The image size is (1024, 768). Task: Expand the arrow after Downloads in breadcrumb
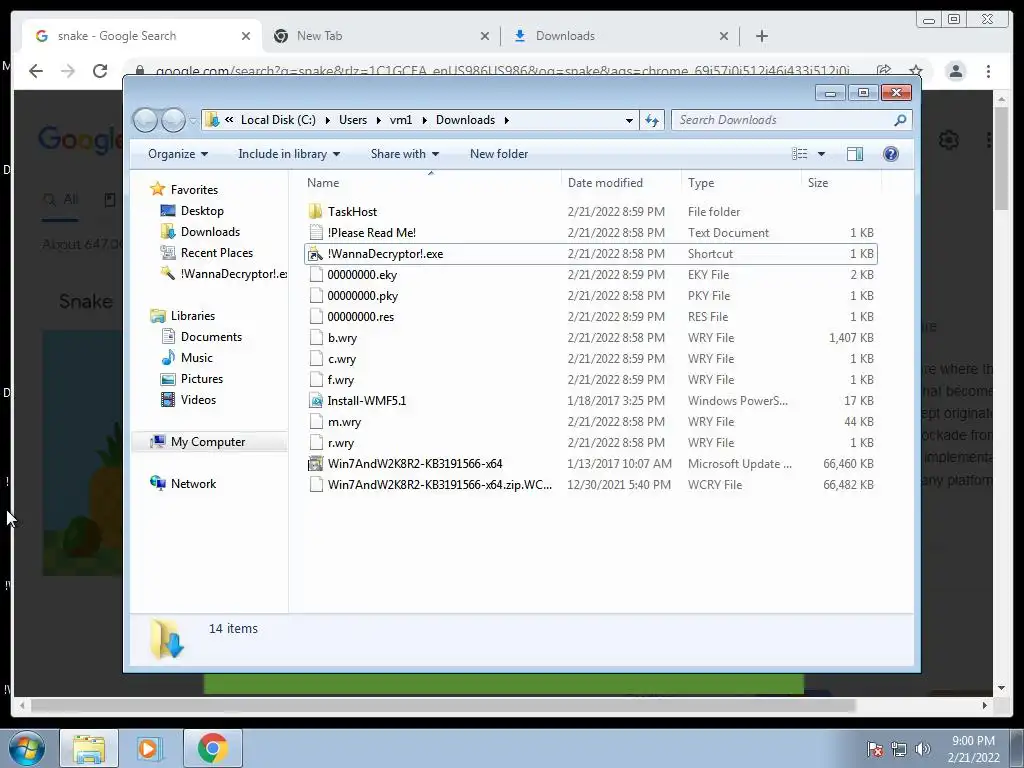point(507,120)
